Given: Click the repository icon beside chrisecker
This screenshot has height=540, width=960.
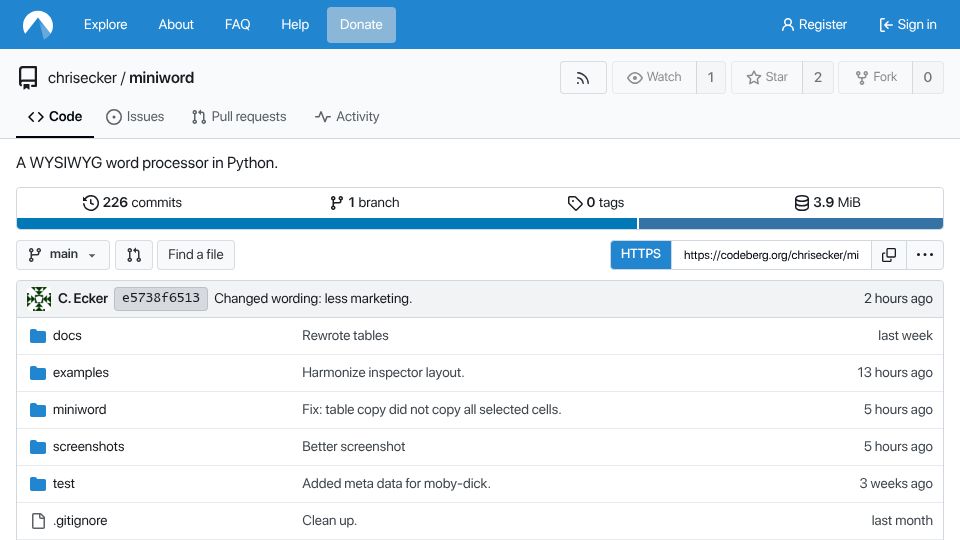Looking at the screenshot, I should pyautogui.click(x=28, y=78).
